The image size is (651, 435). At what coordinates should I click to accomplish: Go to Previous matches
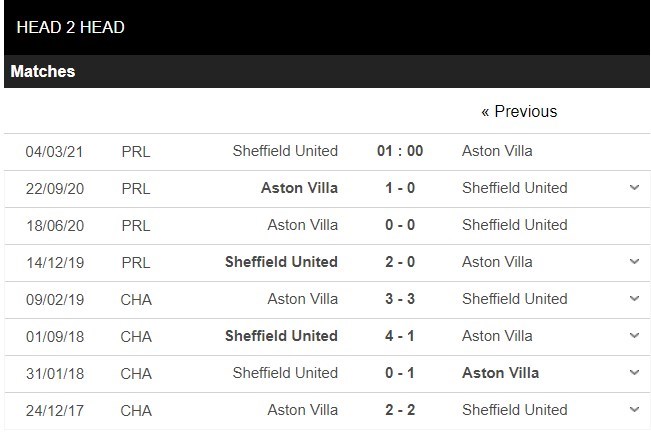pyautogui.click(x=519, y=111)
